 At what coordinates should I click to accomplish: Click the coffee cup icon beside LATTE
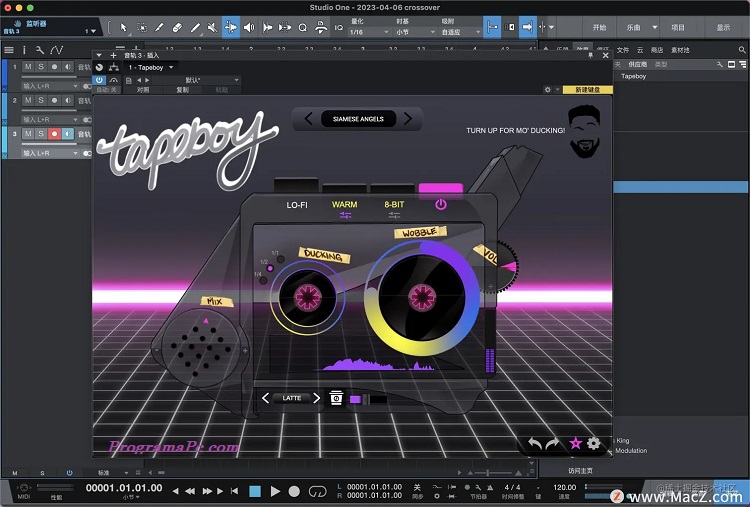(x=336, y=397)
